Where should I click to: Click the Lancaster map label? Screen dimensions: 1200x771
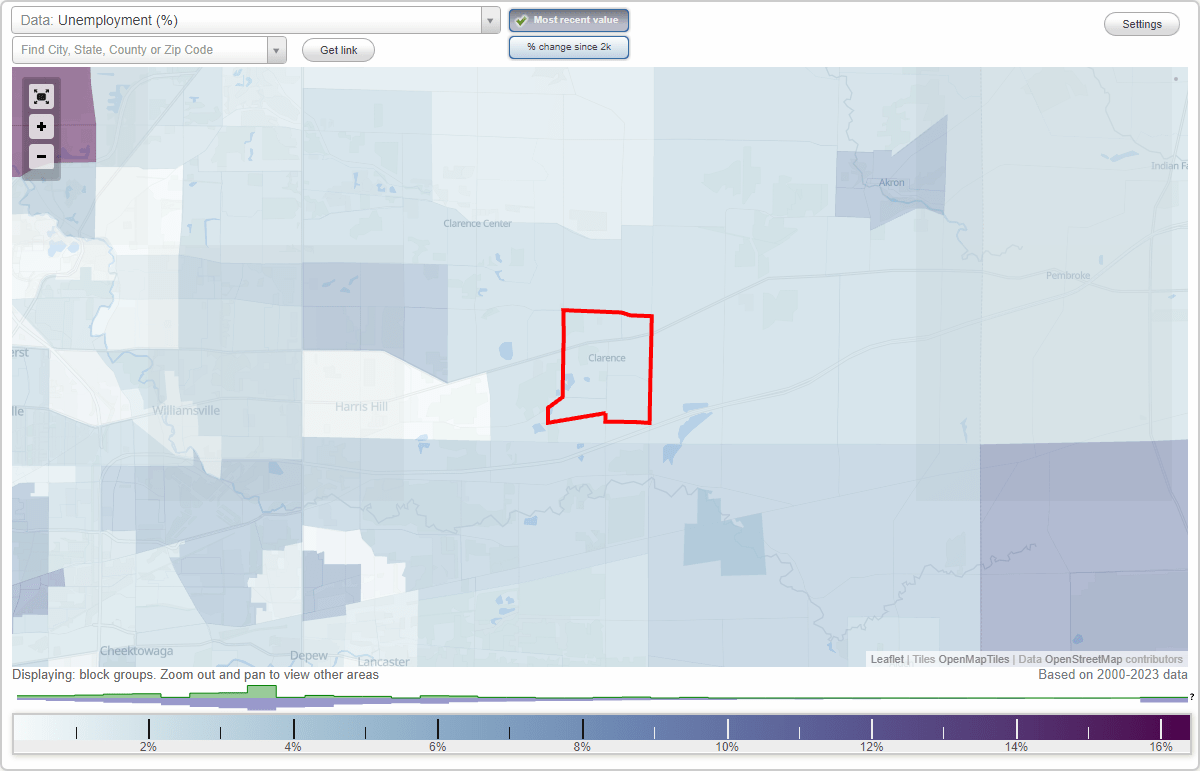[384, 662]
